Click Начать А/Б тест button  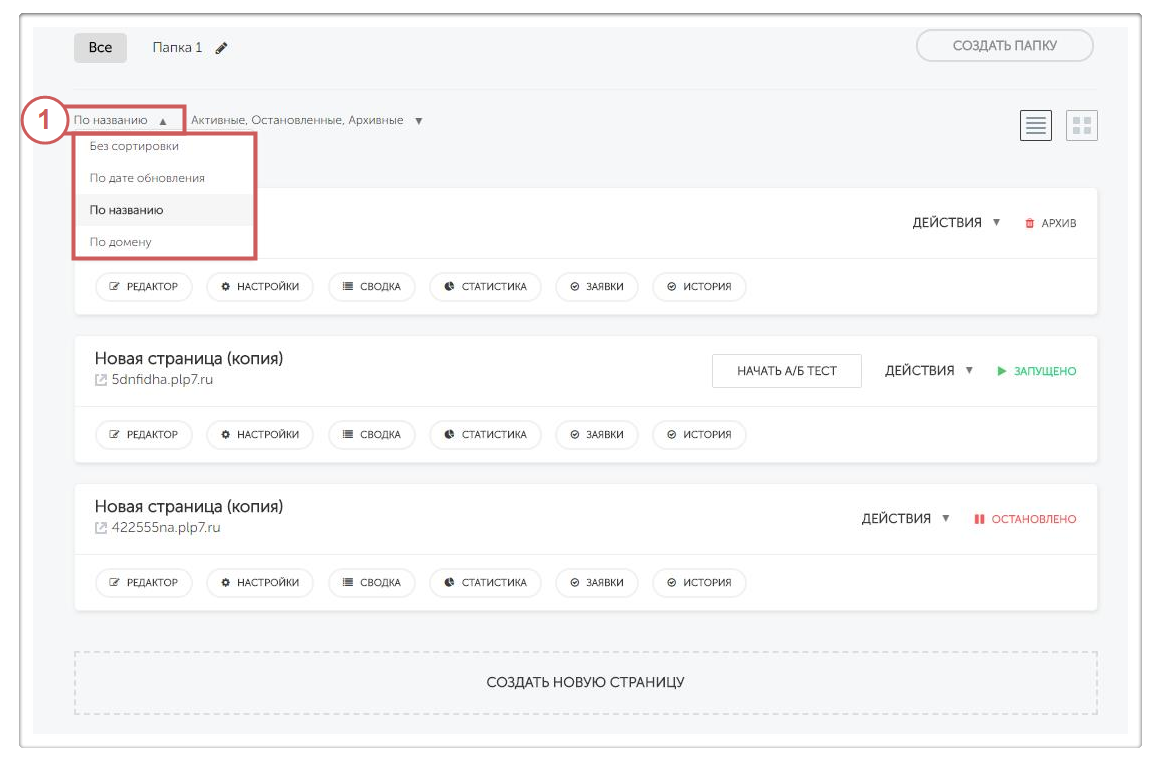(786, 371)
